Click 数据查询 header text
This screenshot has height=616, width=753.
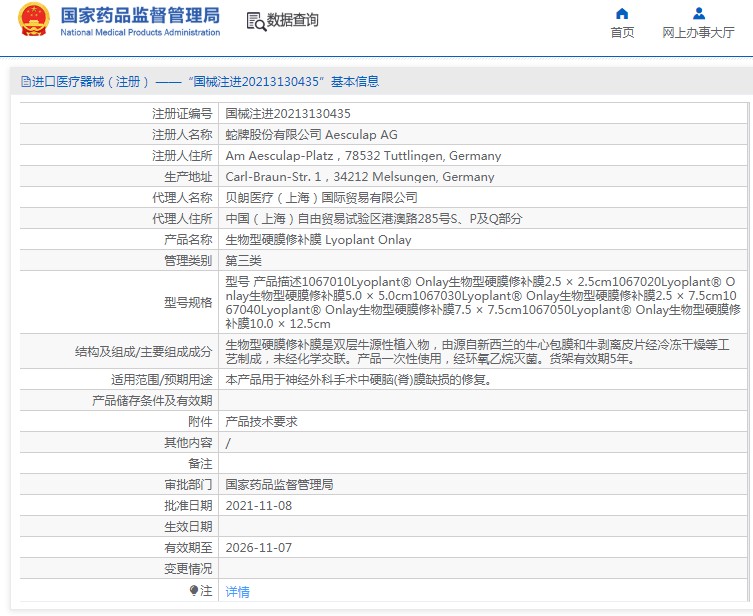point(292,20)
